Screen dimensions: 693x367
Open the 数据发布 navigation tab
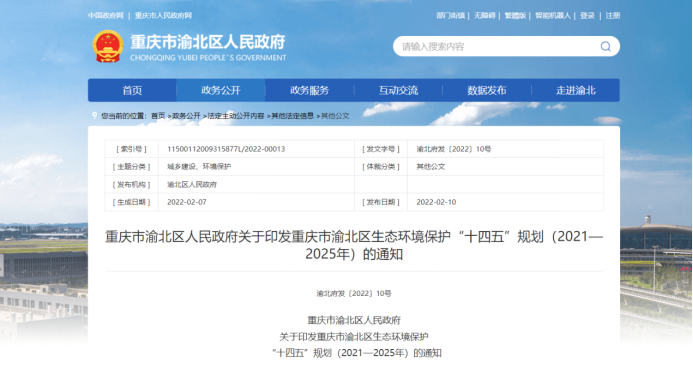[x=487, y=90]
